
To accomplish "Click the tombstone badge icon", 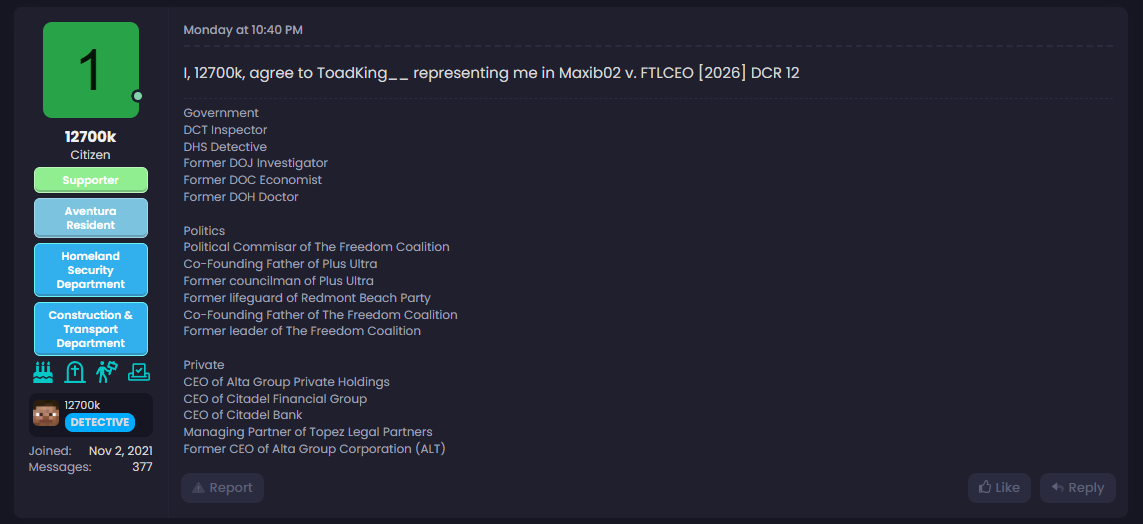I will click(75, 372).
